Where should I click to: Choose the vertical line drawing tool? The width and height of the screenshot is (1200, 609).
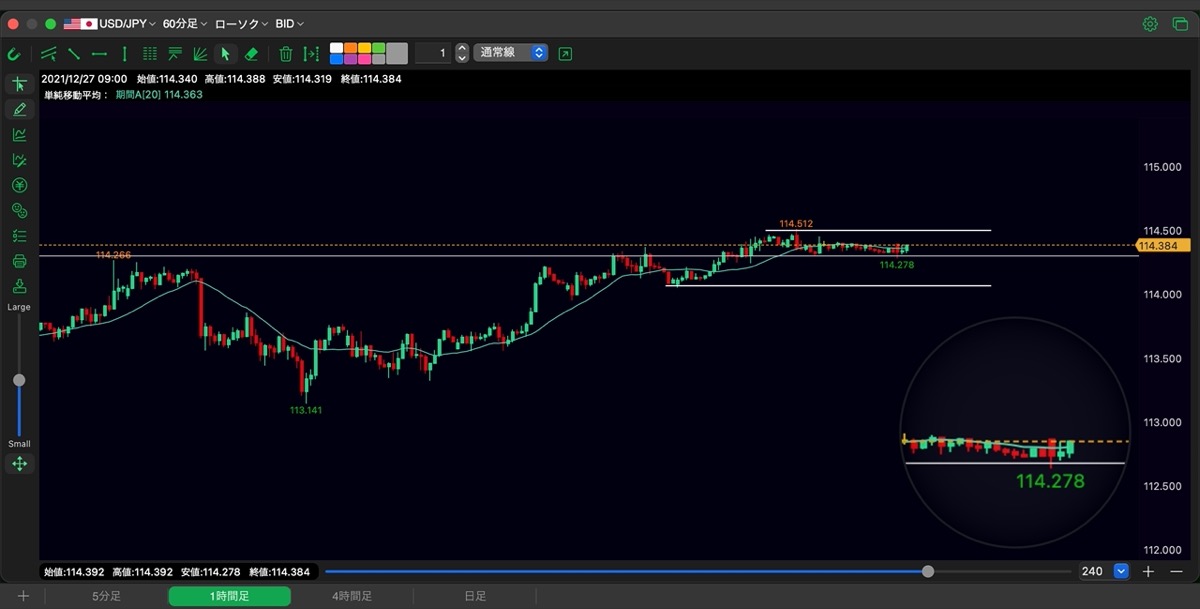pos(124,54)
